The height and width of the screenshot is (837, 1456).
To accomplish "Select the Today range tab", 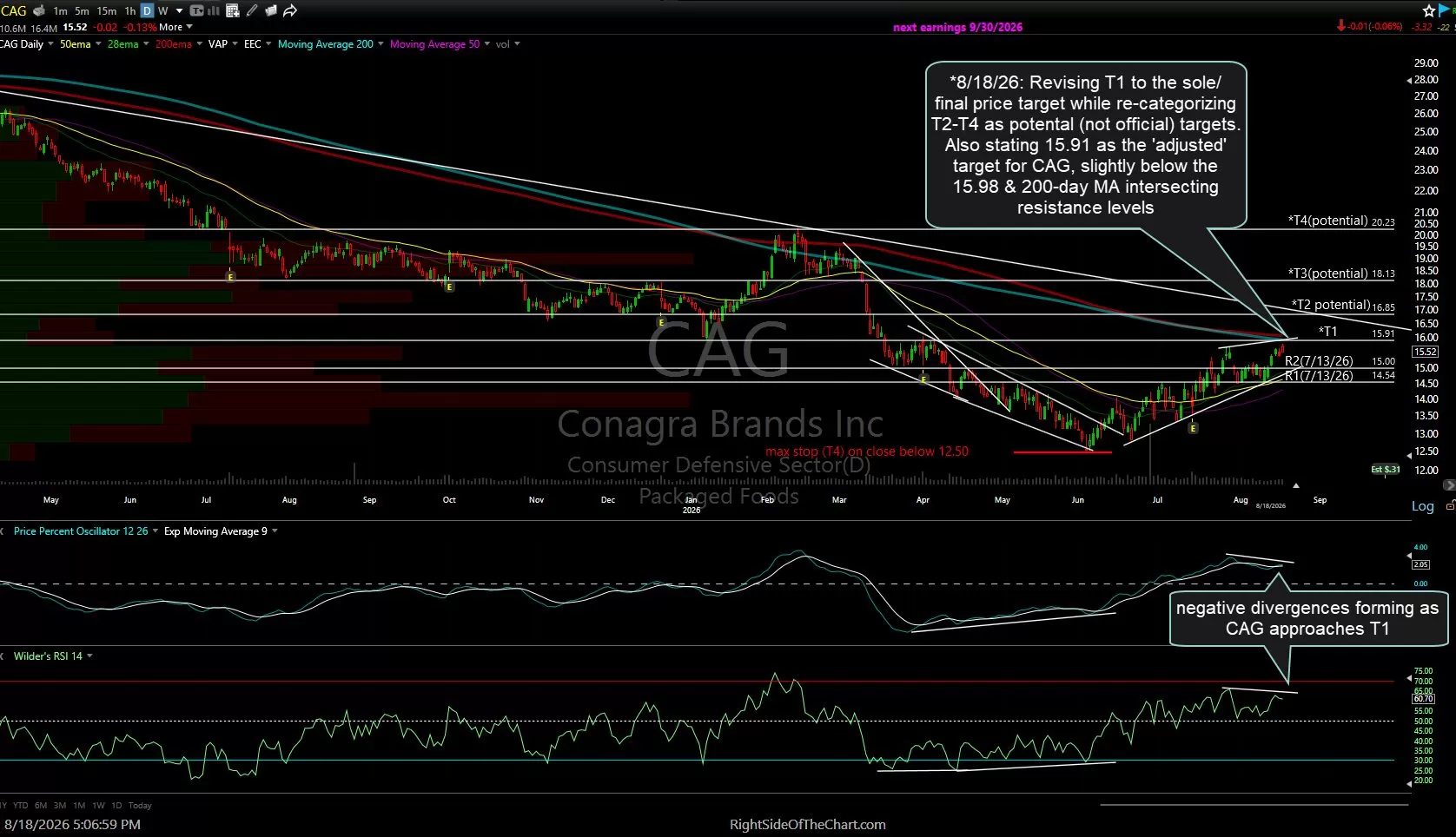I will [140, 806].
